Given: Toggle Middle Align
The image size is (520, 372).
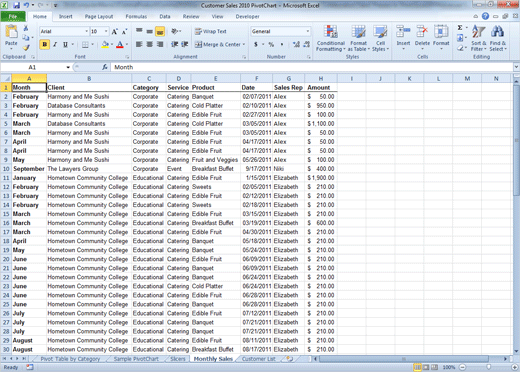Looking at the screenshot, I should pos(150,31).
